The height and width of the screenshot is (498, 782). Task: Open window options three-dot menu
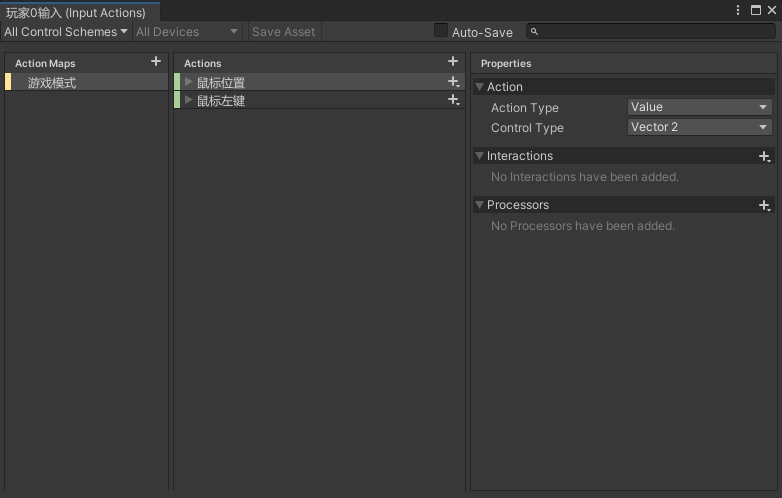[739, 11]
